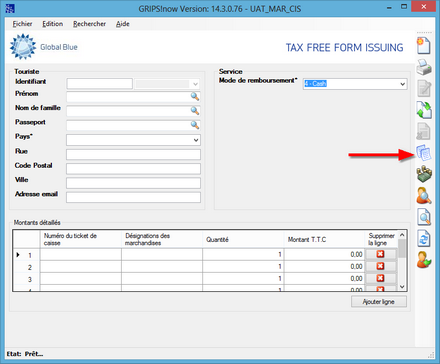Open the Rechercher menu
Image resolution: width=440 pixels, height=364 pixels.
pos(89,24)
